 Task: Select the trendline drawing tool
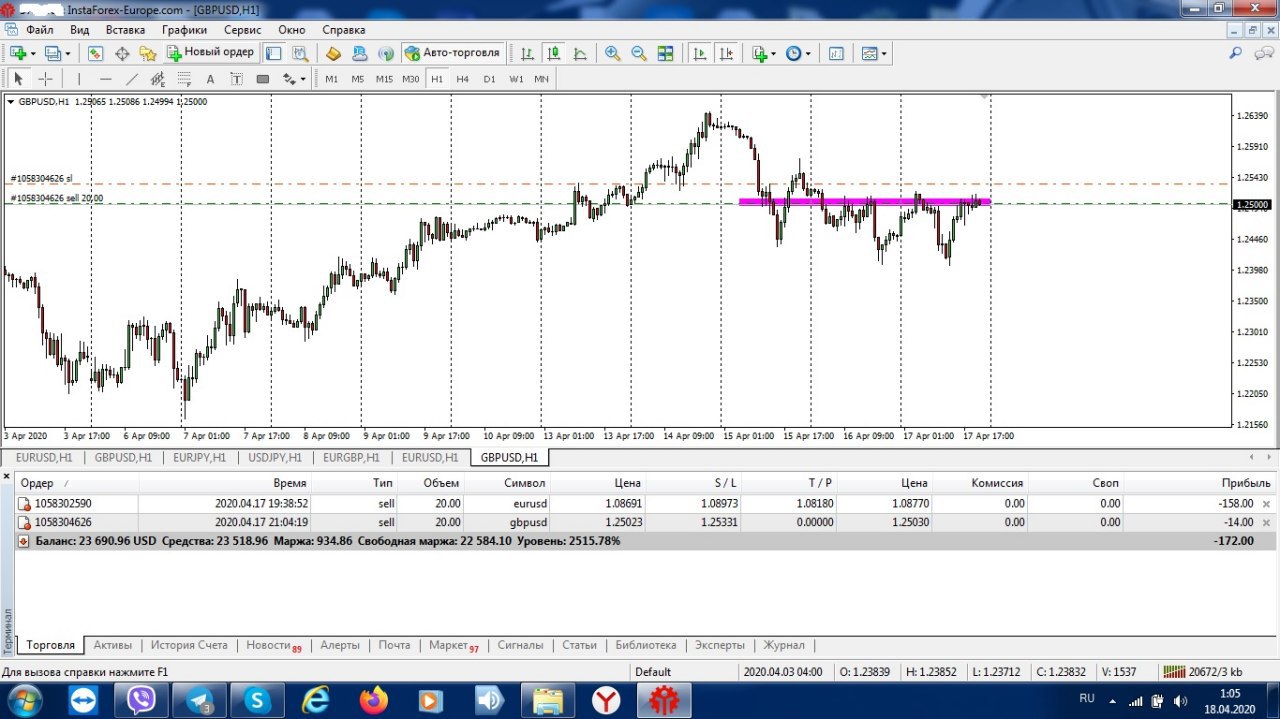[131, 79]
